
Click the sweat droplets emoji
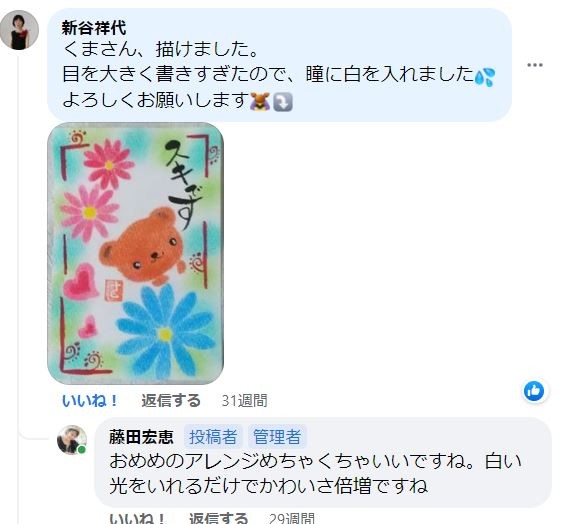click(485, 77)
